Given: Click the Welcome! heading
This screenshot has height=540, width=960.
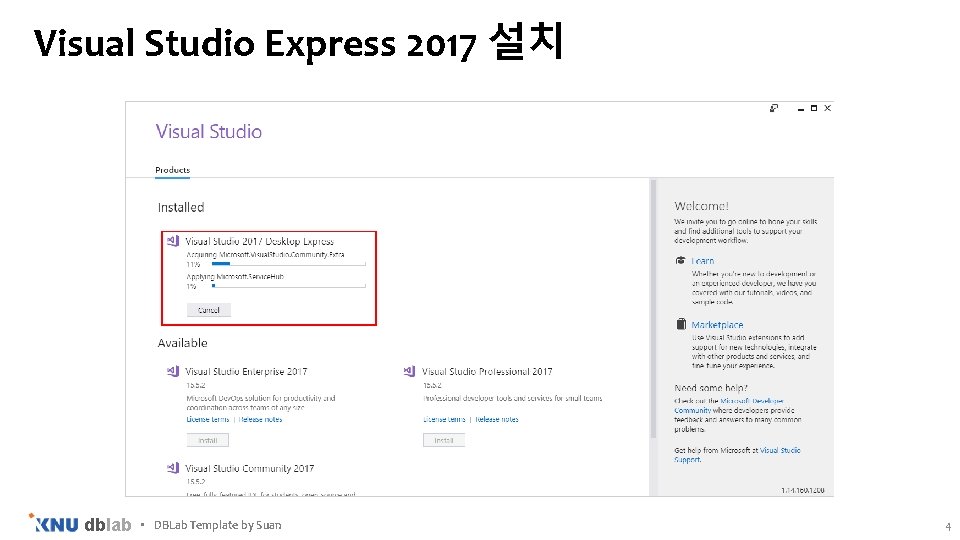Looking at the screenshot, I should (702, 206).
